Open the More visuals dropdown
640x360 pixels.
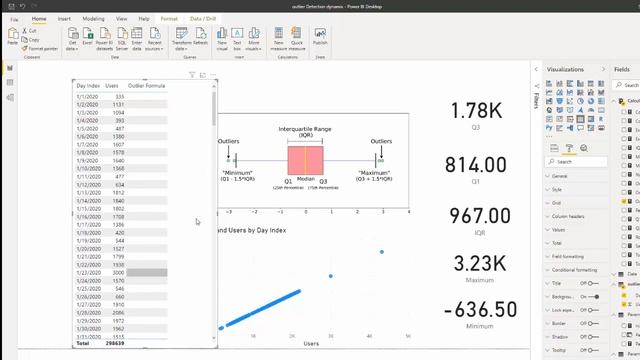[253, 39]
